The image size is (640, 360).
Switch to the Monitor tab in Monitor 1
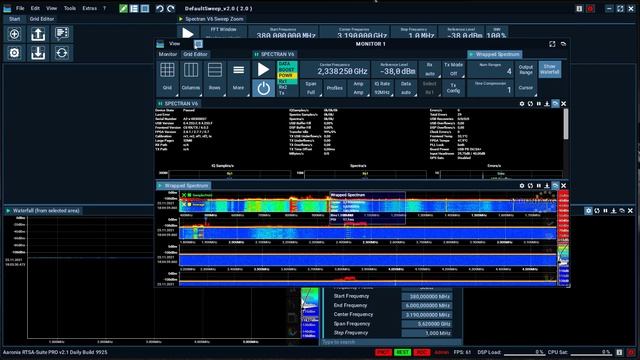(167, 54)
